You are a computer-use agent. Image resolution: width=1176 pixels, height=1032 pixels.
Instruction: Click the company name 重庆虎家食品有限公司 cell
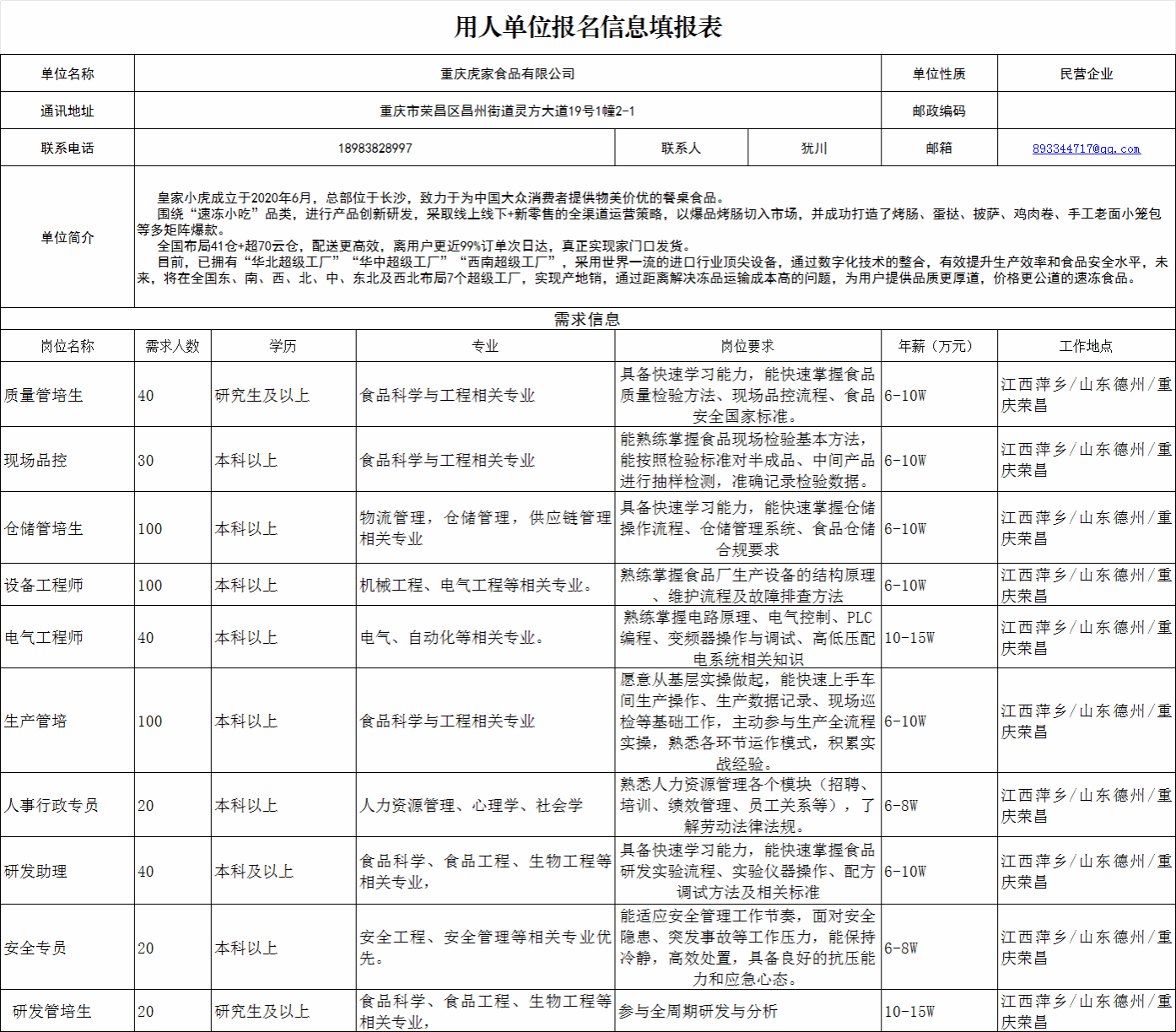pyautogui.click(x=507, y=74)
